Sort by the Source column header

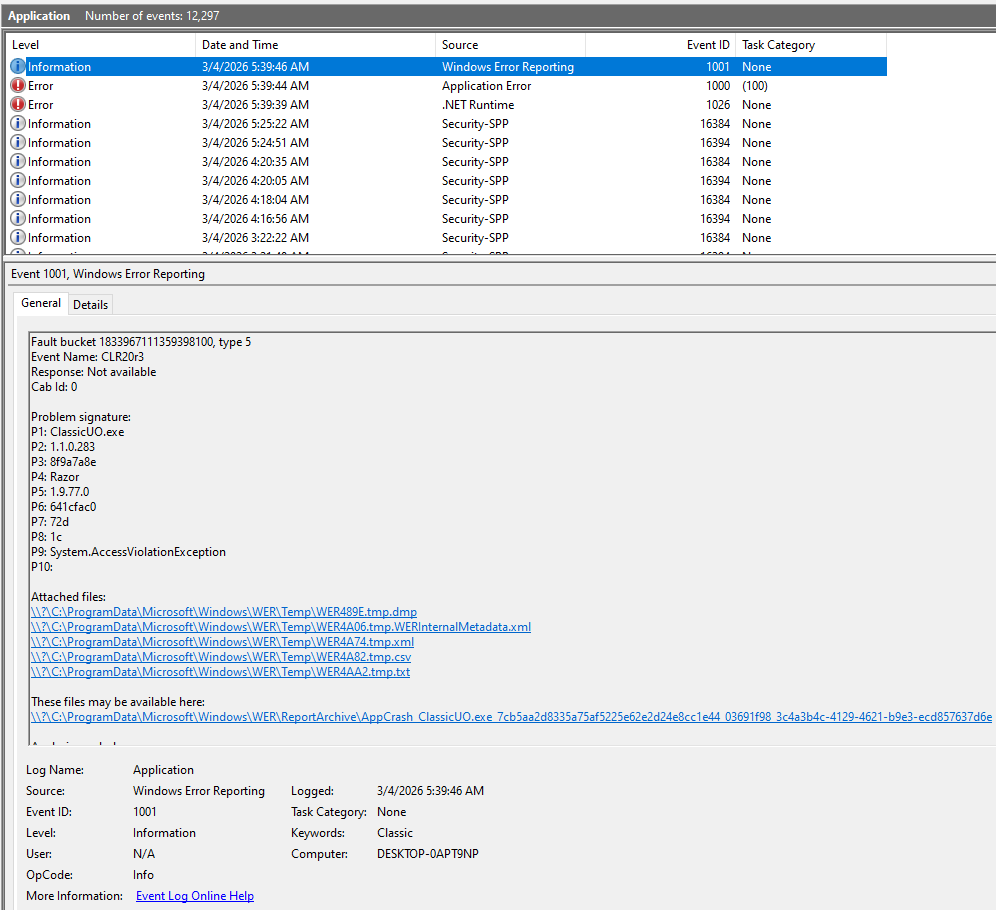[x=510, y=45]
